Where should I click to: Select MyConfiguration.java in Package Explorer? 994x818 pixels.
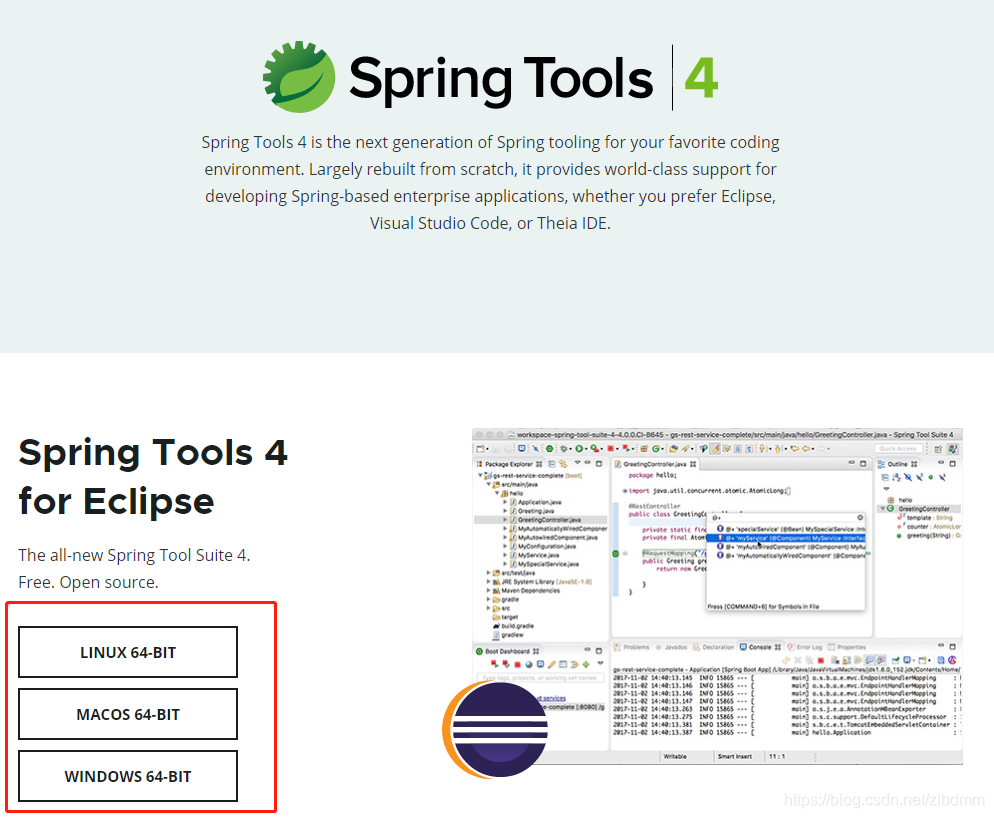pos(543,546)
